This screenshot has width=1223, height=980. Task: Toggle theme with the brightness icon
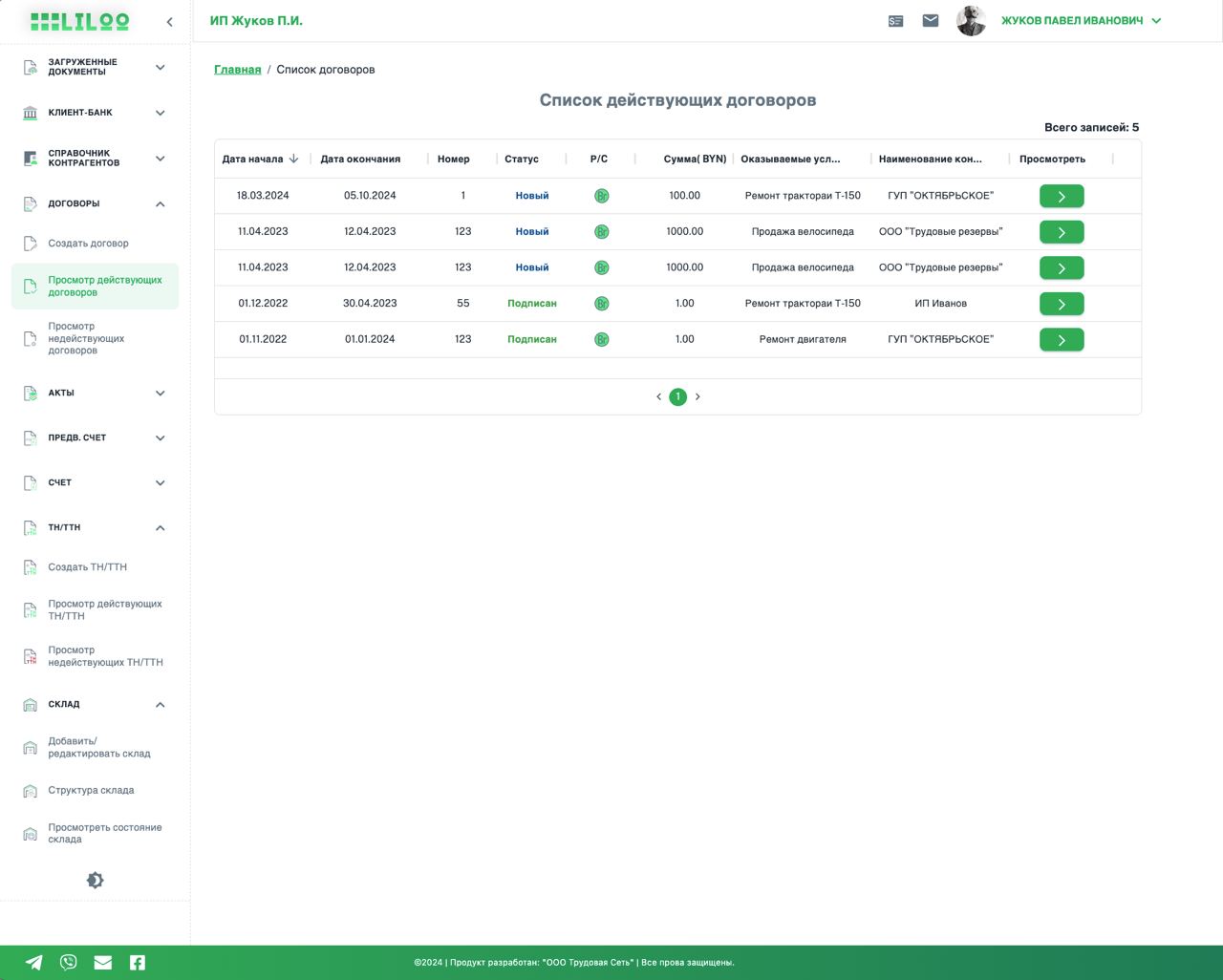[x=95, y=881]
